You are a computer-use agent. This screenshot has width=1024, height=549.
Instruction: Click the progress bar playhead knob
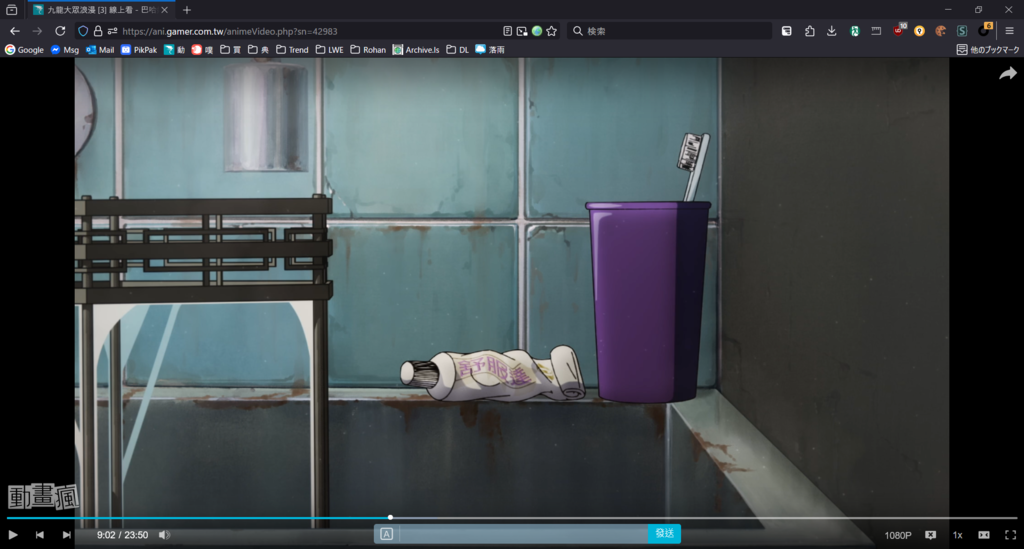click(391, 518)
